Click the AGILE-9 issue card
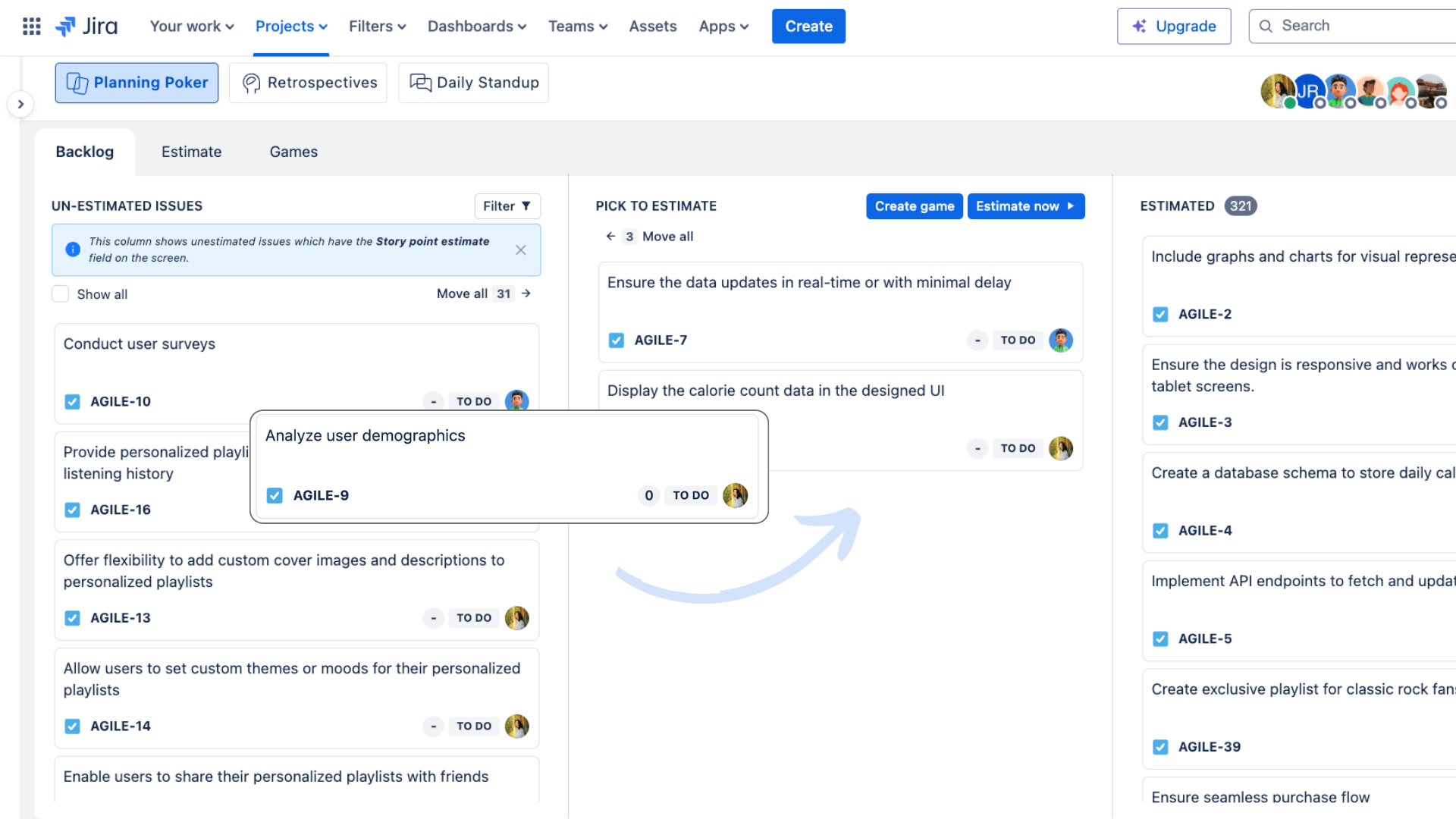This screenshot has width=1456, height=819. tap(510, 465)
